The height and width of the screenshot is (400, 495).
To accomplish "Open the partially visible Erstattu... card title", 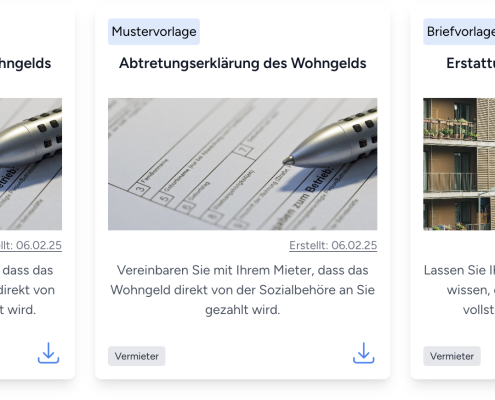I will tap(470, 63).
